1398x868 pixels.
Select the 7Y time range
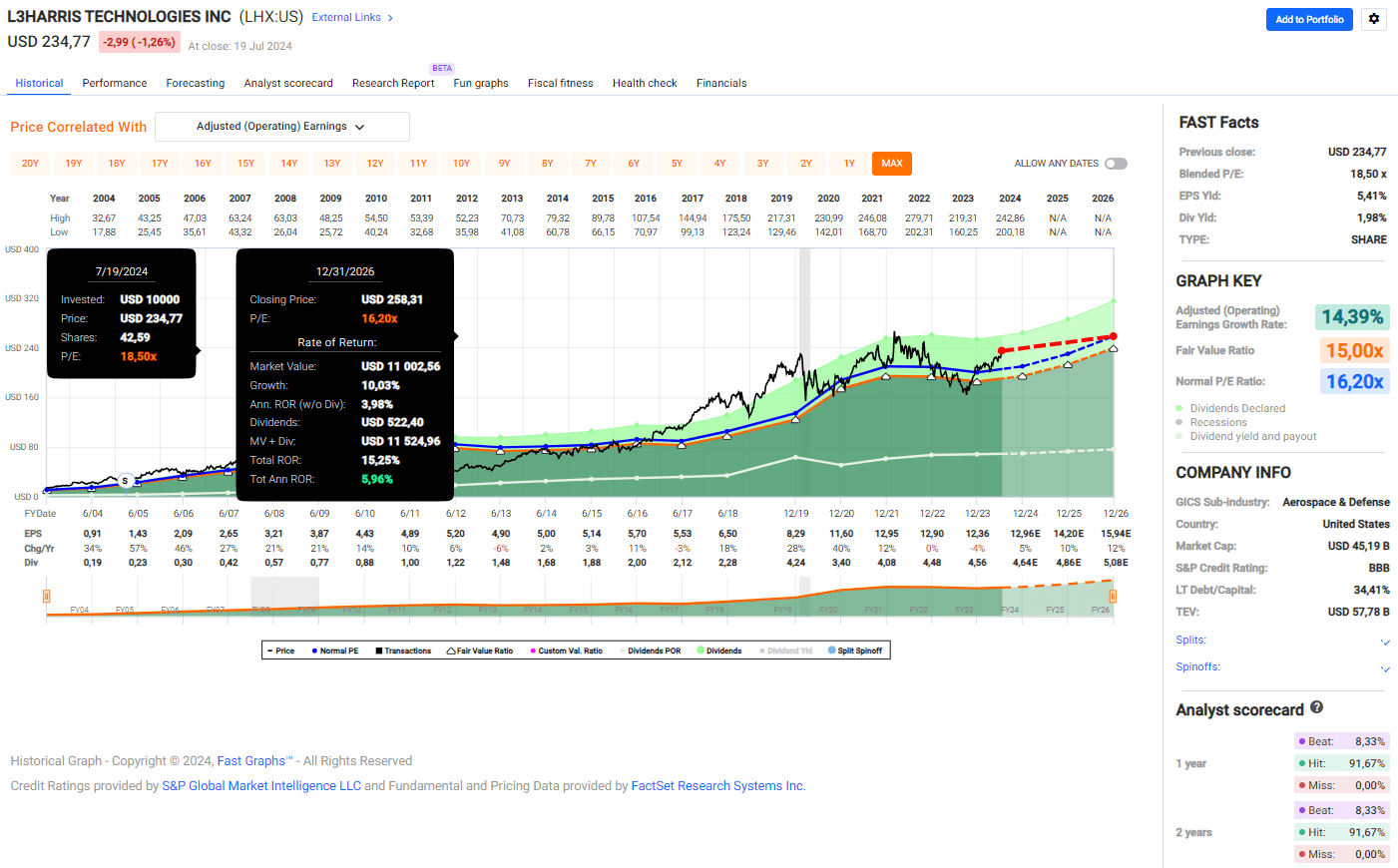tap(591, 164)
